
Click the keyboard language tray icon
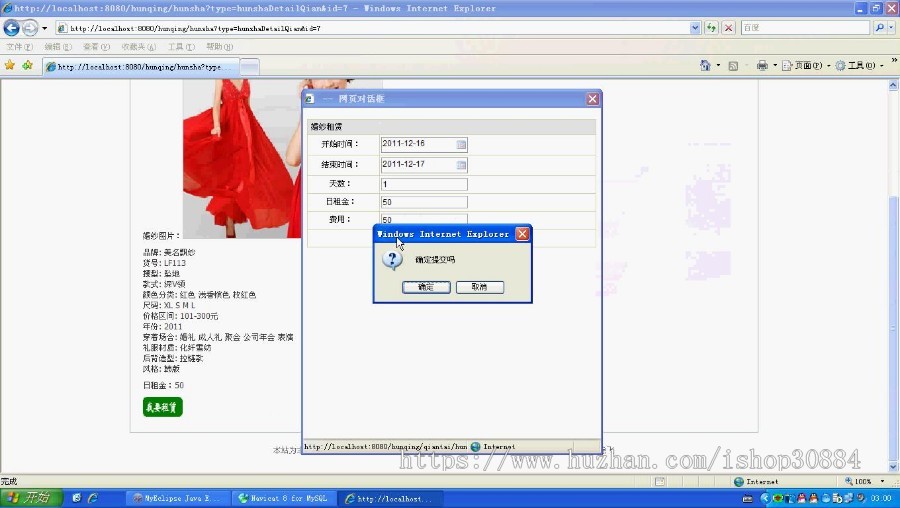coord(748,498)
